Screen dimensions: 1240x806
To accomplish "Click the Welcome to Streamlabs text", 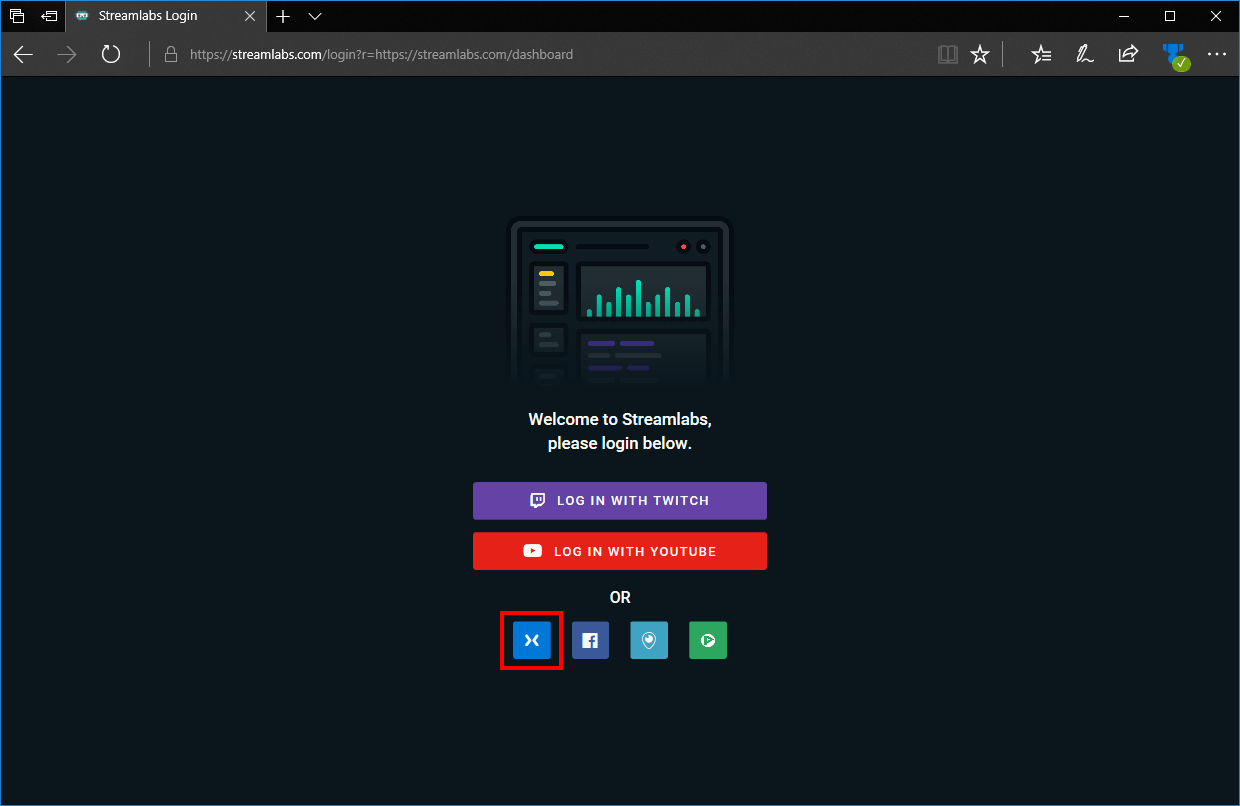I will click(x=620, y=419).
